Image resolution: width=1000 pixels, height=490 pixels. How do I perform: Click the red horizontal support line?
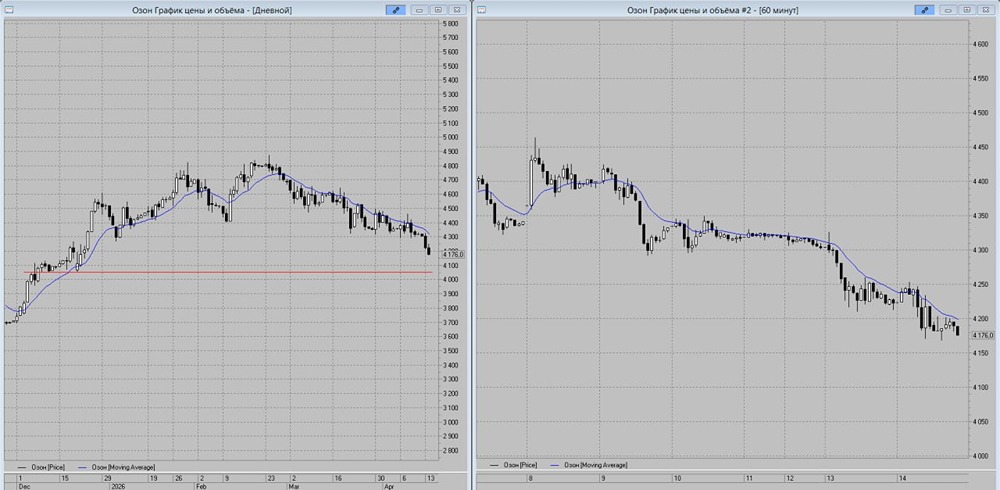pyautogui.click(x=228, y=272)
